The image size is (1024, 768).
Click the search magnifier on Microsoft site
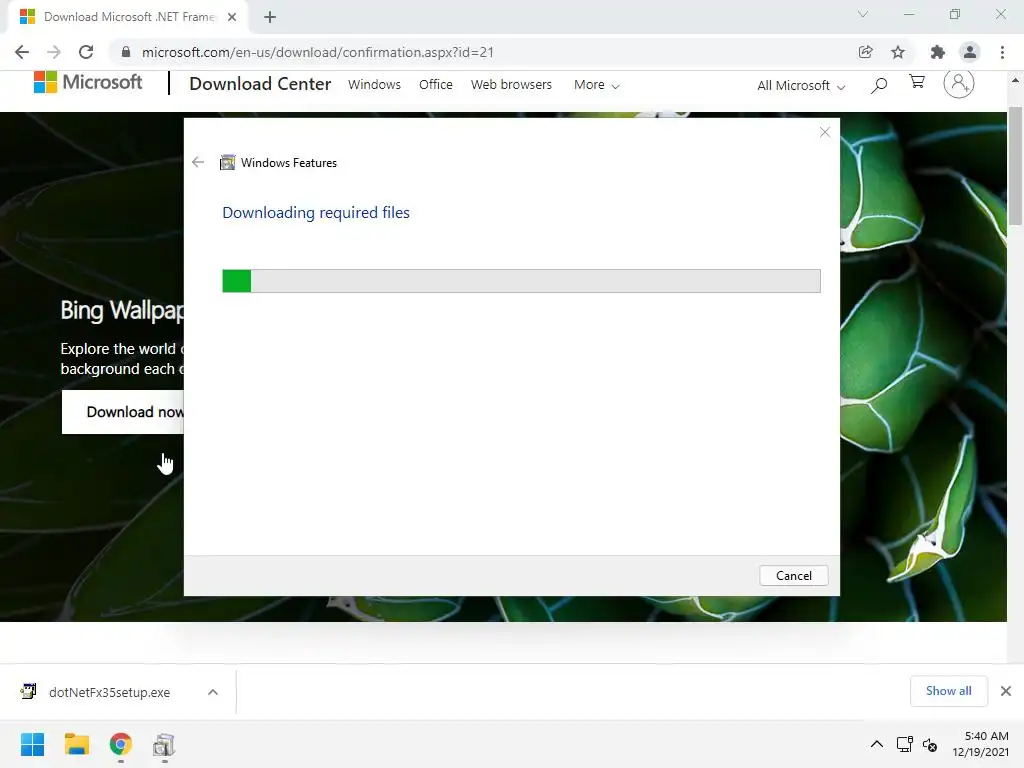879,85
